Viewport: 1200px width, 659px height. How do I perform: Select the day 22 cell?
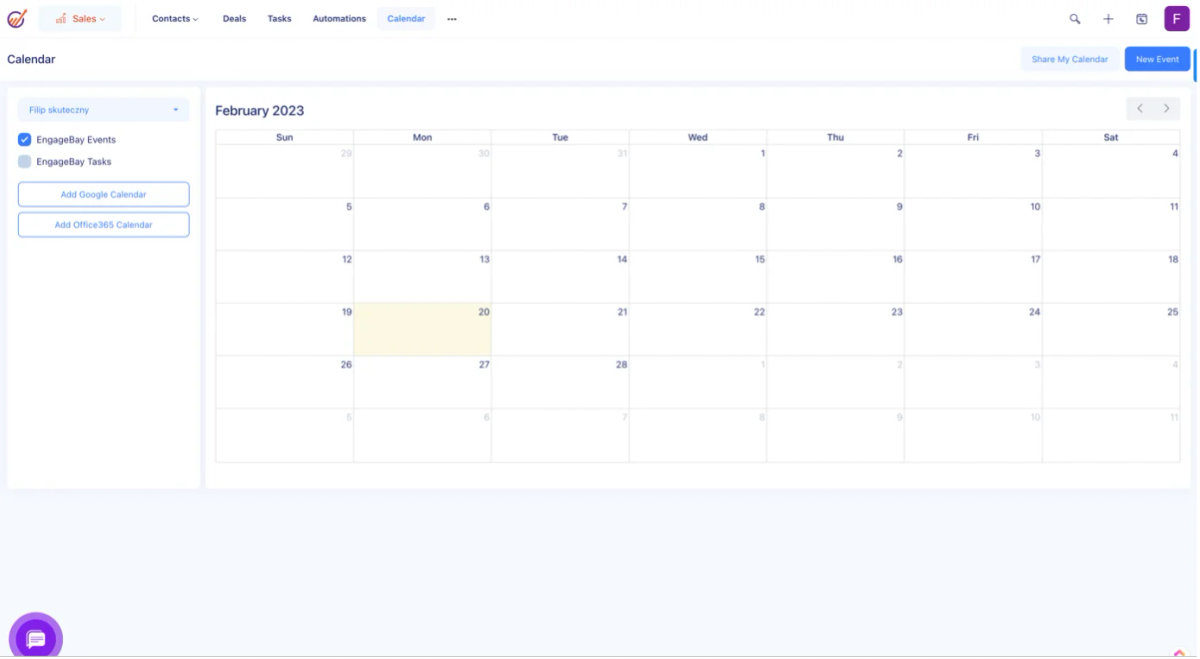(698, 329)
